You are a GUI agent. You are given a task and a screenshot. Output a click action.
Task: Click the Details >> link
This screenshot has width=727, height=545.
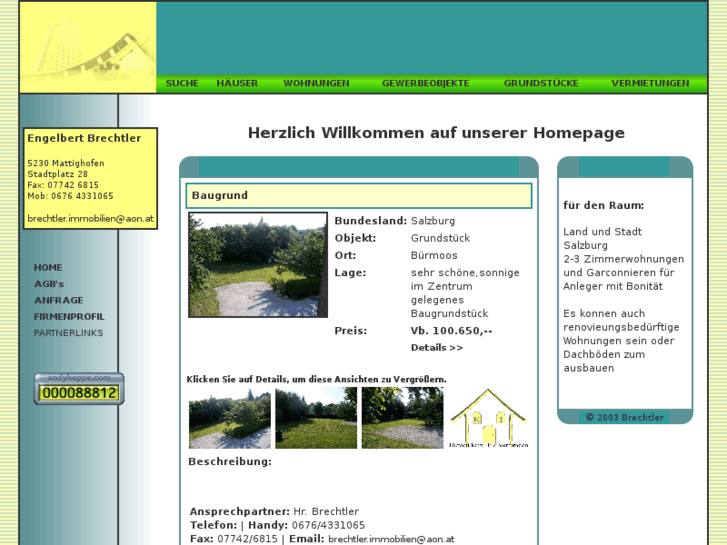437,347
